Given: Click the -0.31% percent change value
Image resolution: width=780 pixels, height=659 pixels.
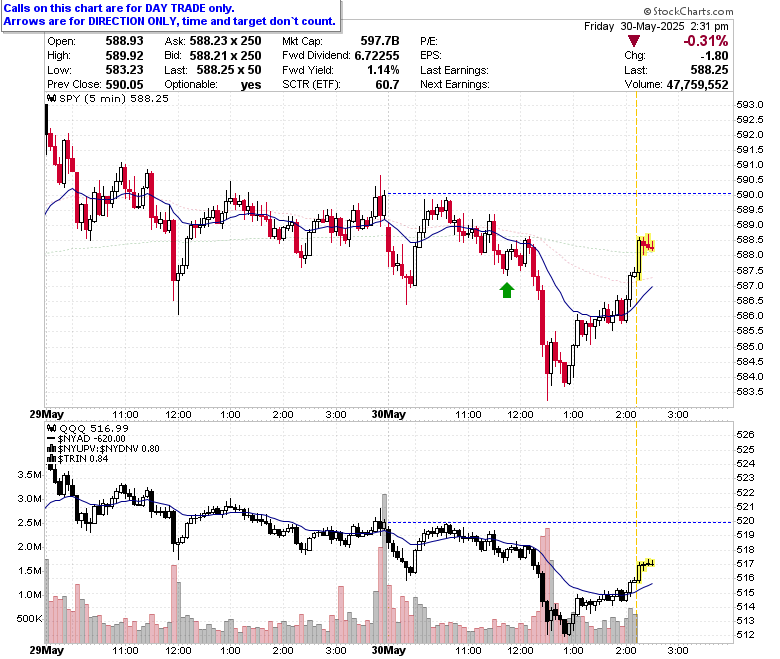Looking at the screenshot, I should pos(705,41).
